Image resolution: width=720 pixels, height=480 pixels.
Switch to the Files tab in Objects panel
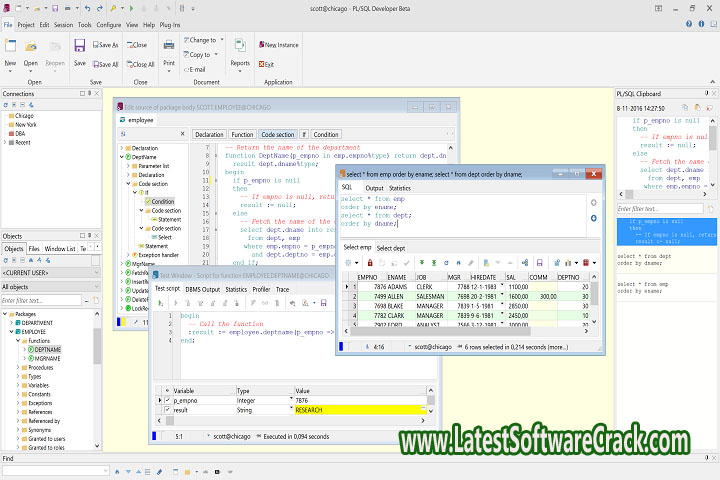point(34,248)
